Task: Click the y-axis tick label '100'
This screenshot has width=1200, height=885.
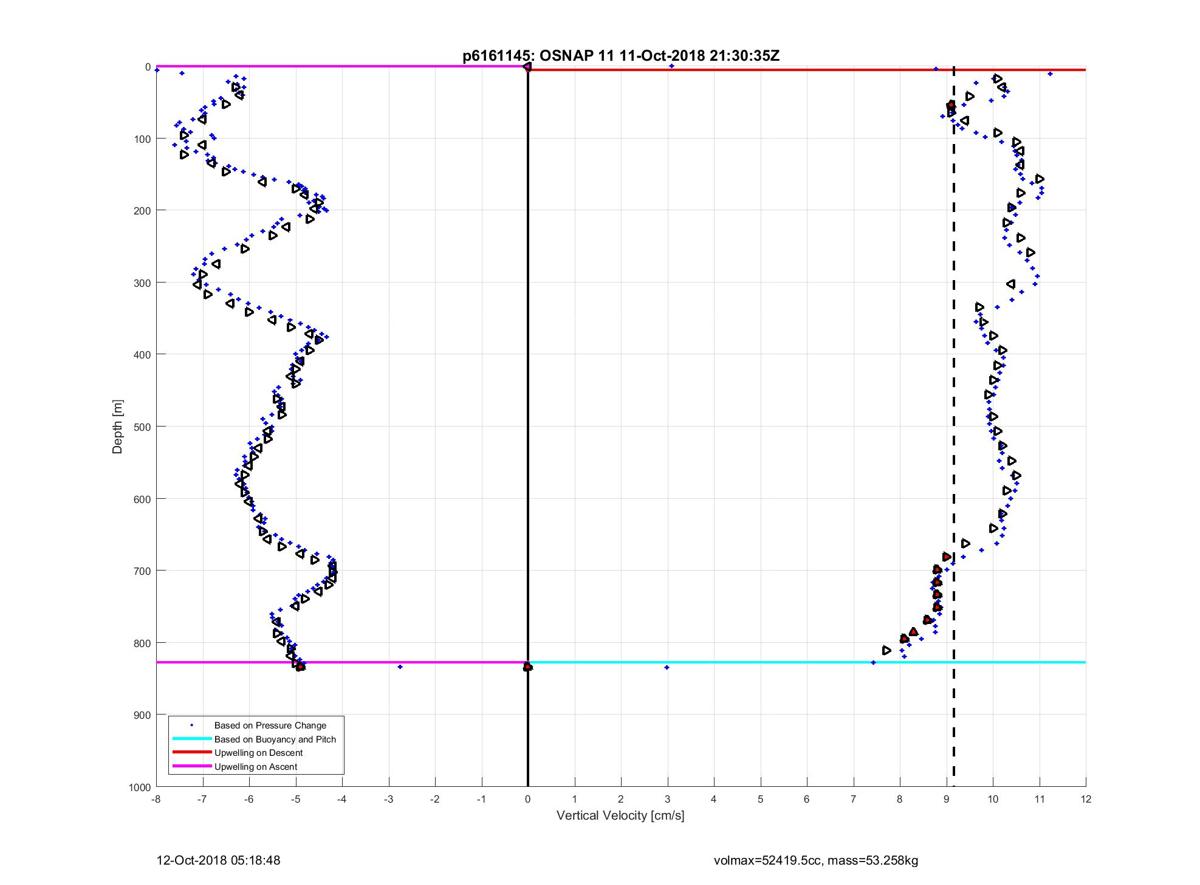Action: point(142,139)
